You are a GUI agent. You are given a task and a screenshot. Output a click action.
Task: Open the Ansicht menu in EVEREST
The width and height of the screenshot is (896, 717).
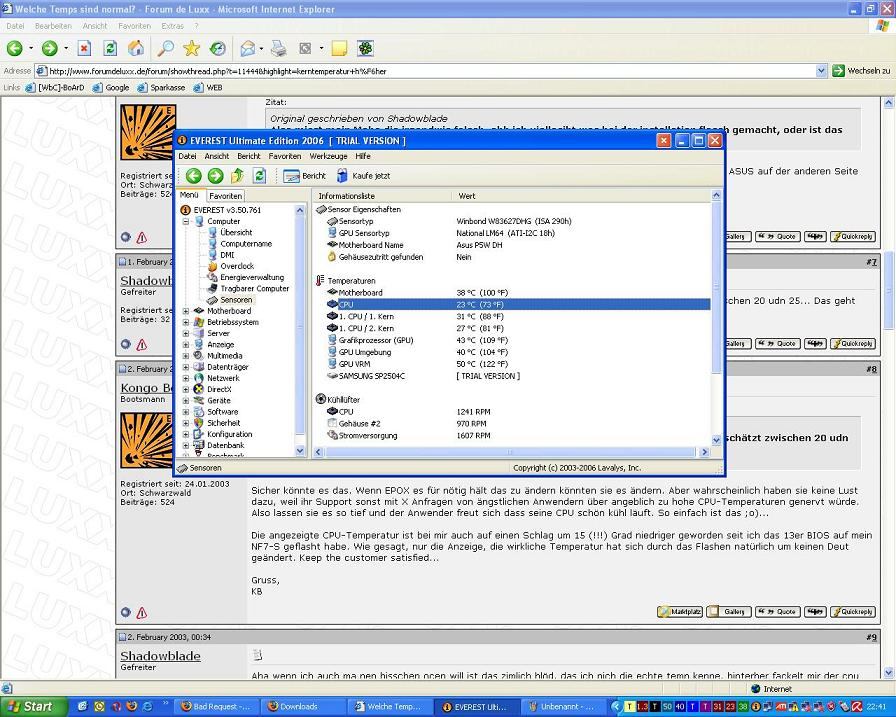(217, 156)
